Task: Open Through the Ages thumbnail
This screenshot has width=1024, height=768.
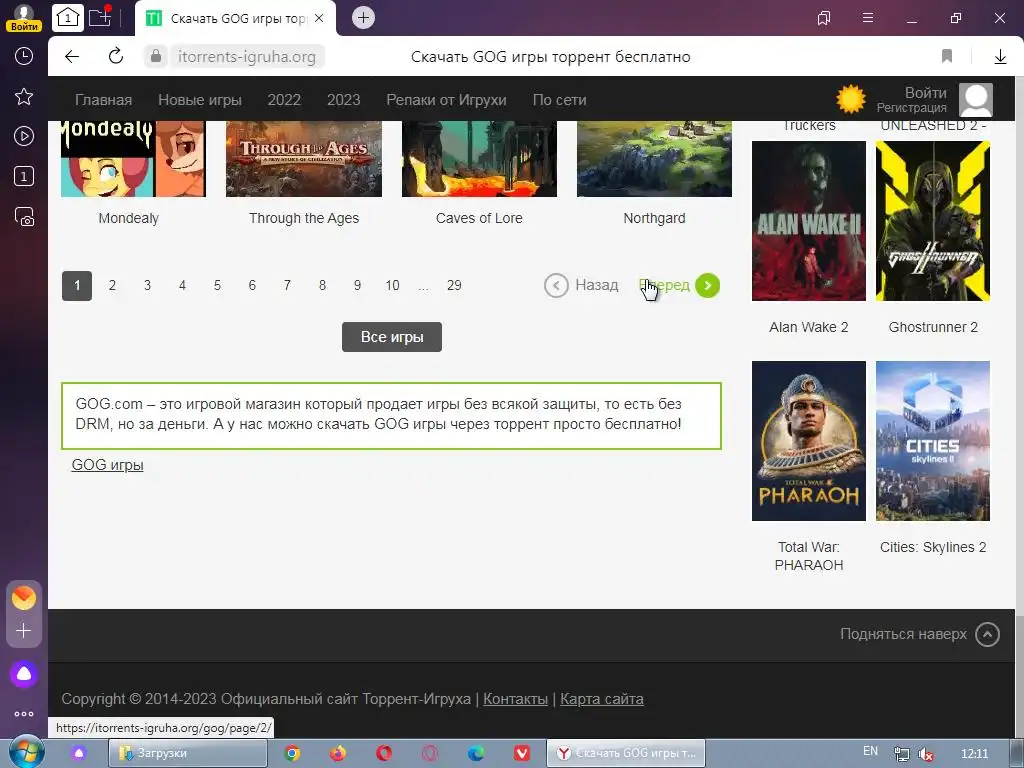Action: click(304, 159)
